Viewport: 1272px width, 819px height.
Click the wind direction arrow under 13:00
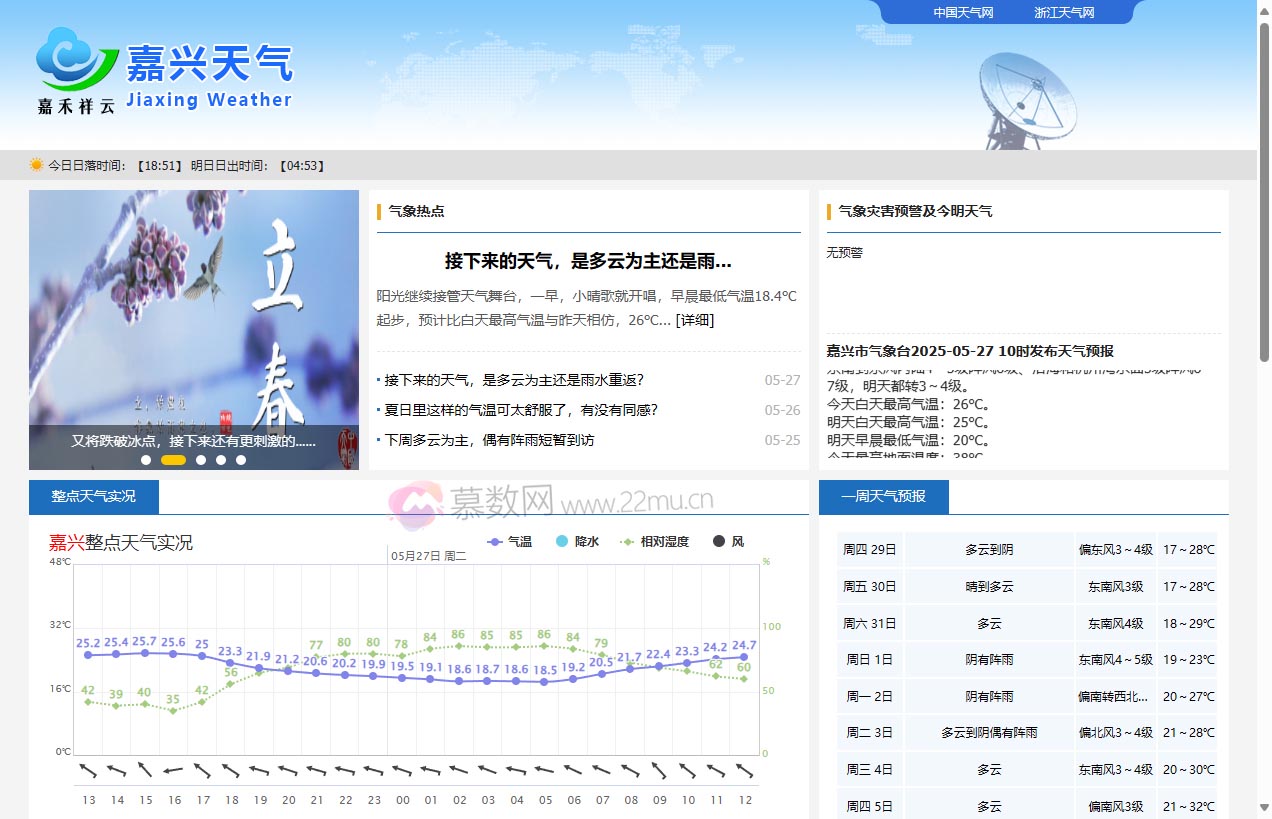point(88,770)
